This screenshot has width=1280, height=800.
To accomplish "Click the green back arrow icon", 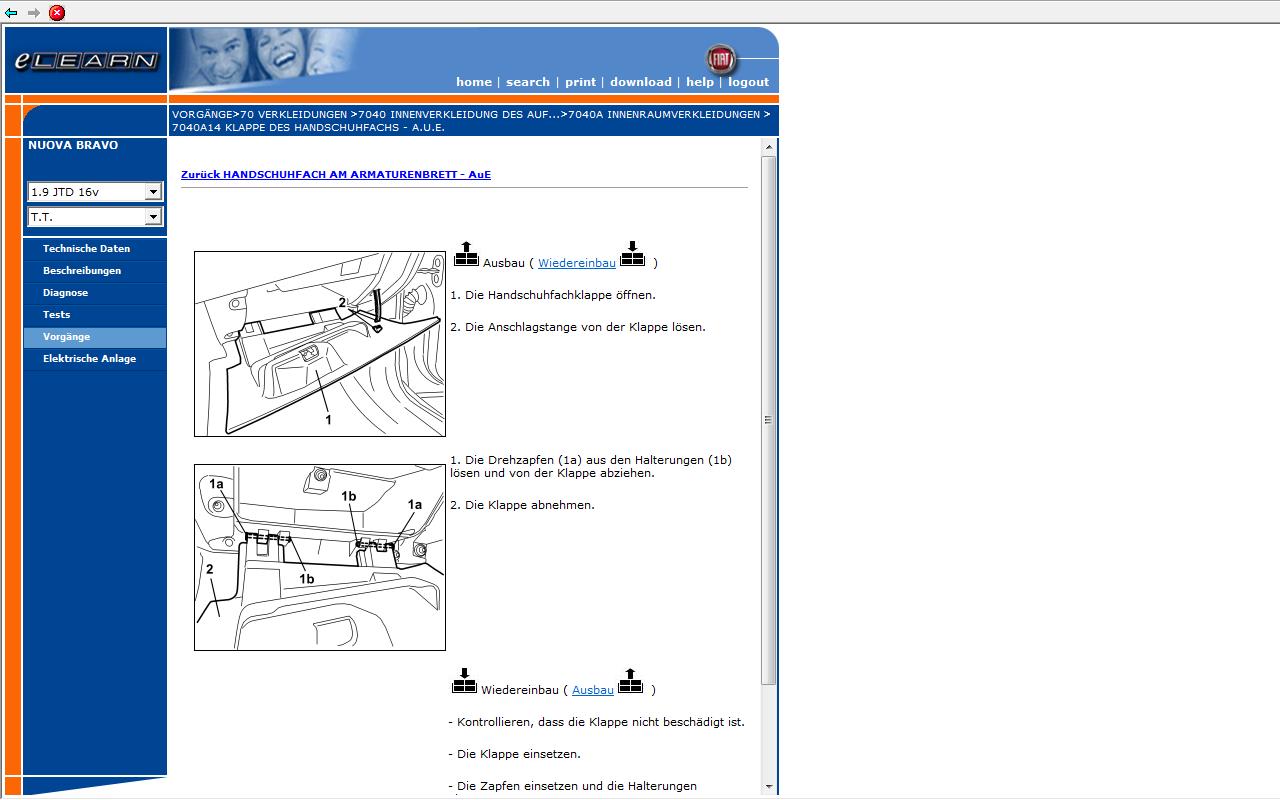I will (x=11, y=13).
